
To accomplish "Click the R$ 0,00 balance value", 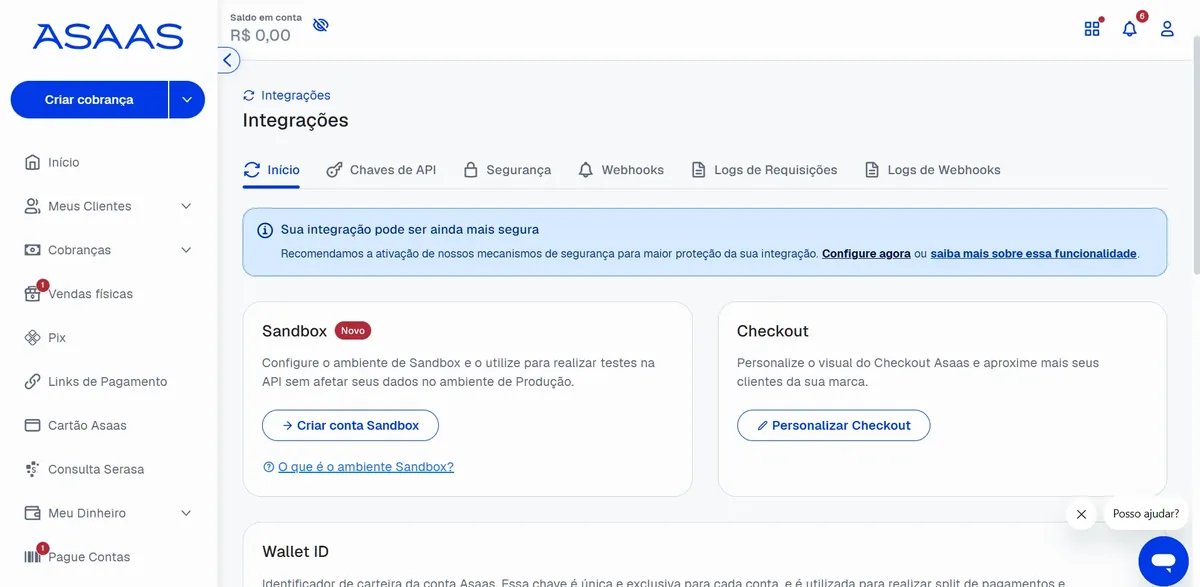I will [x=260, y=35].
